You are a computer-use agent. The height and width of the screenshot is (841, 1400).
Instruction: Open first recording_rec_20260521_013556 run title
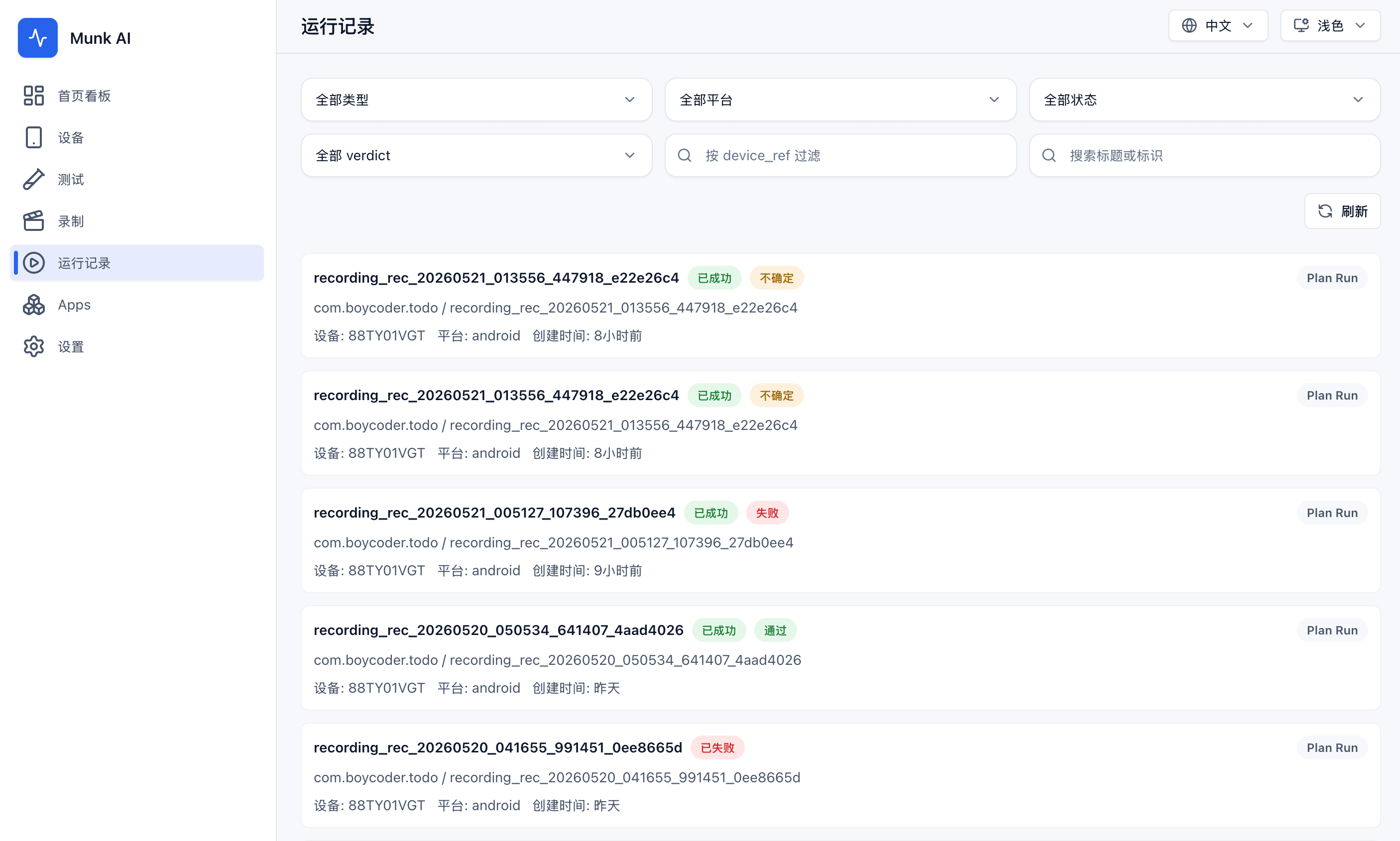496,278
